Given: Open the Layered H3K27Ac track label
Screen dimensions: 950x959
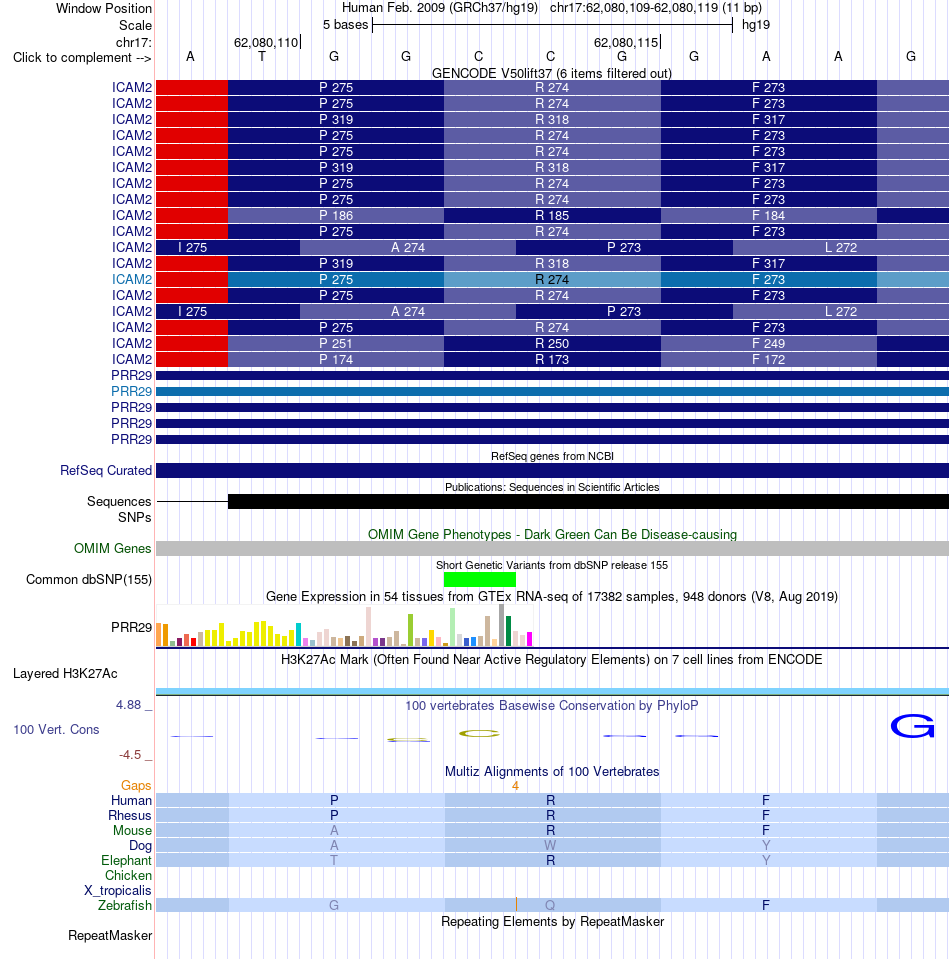Looking at the screenshot, I should (x=65, y=673).
